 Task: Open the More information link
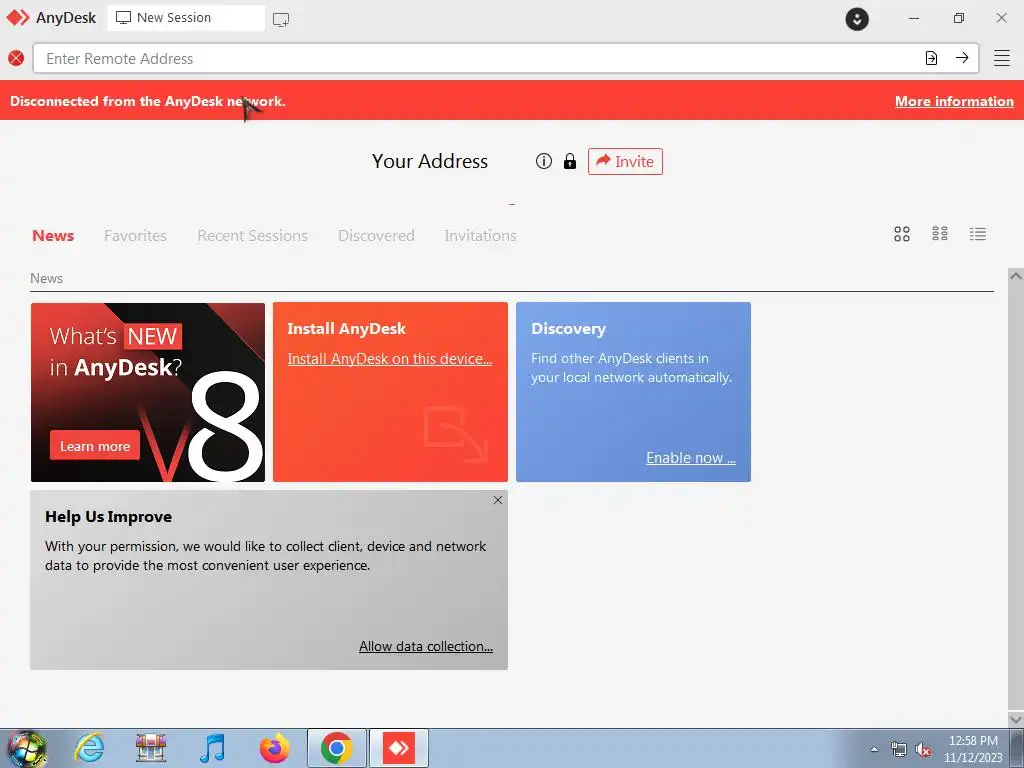[x=954, y=101]
